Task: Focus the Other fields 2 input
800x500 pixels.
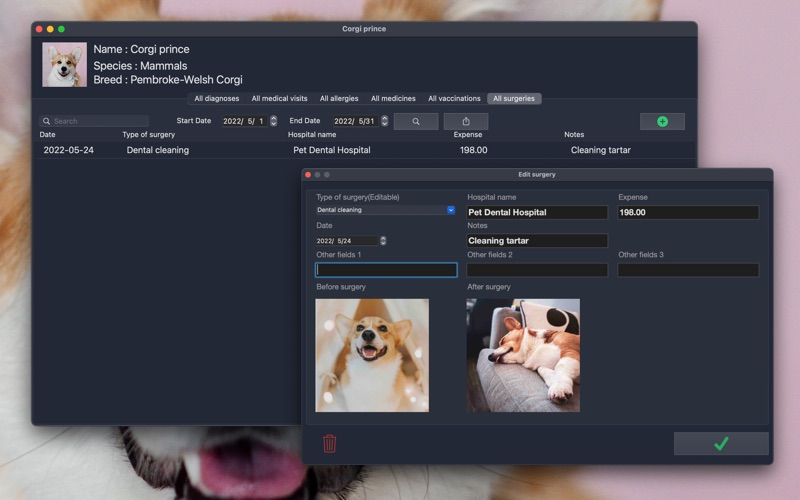Action: [537, 270]
